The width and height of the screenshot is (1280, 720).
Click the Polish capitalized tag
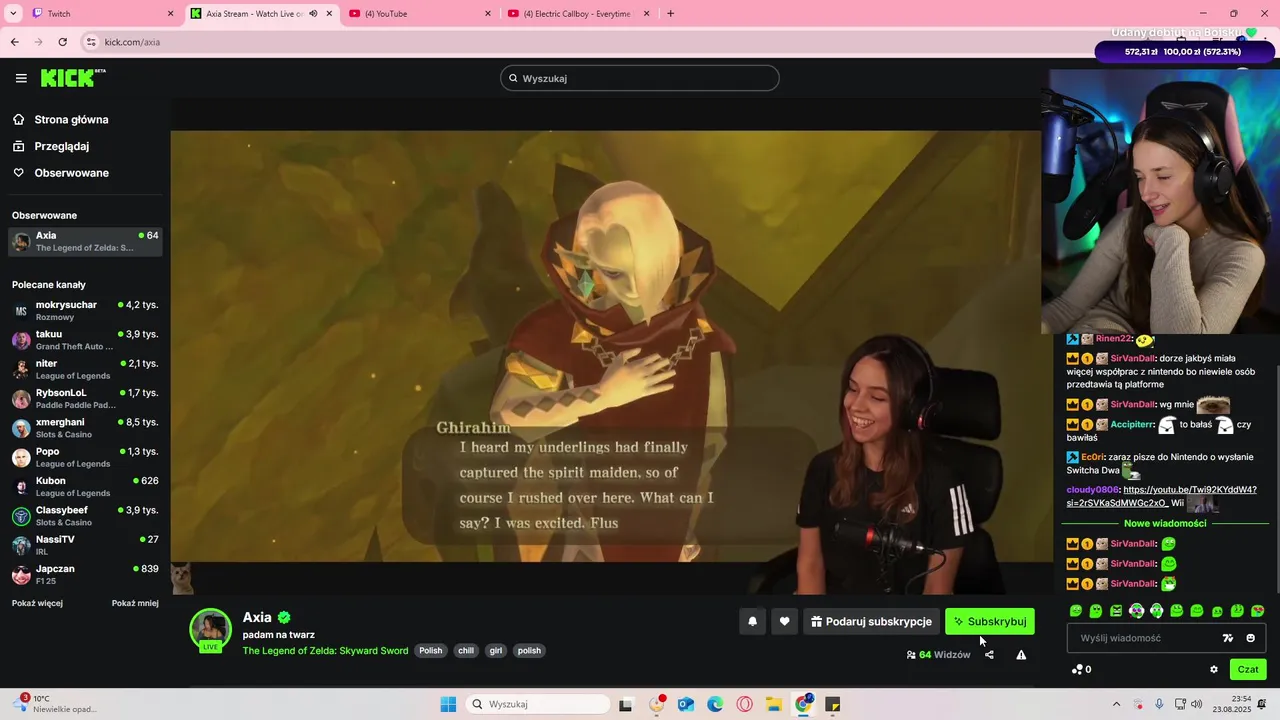pyautogui.click(x=431, y=651)
